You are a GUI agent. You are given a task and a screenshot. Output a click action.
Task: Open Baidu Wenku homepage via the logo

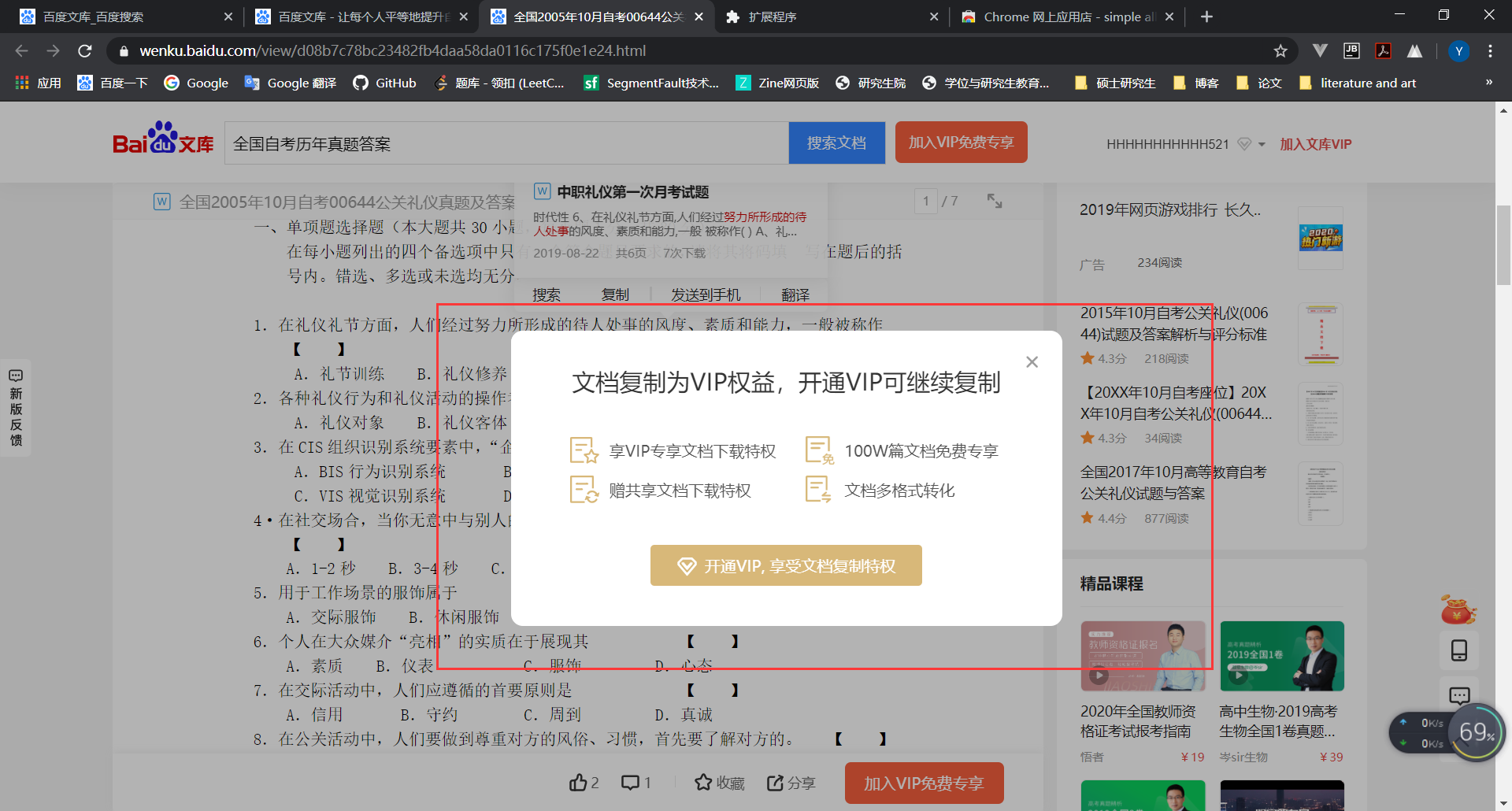(161, 143)
